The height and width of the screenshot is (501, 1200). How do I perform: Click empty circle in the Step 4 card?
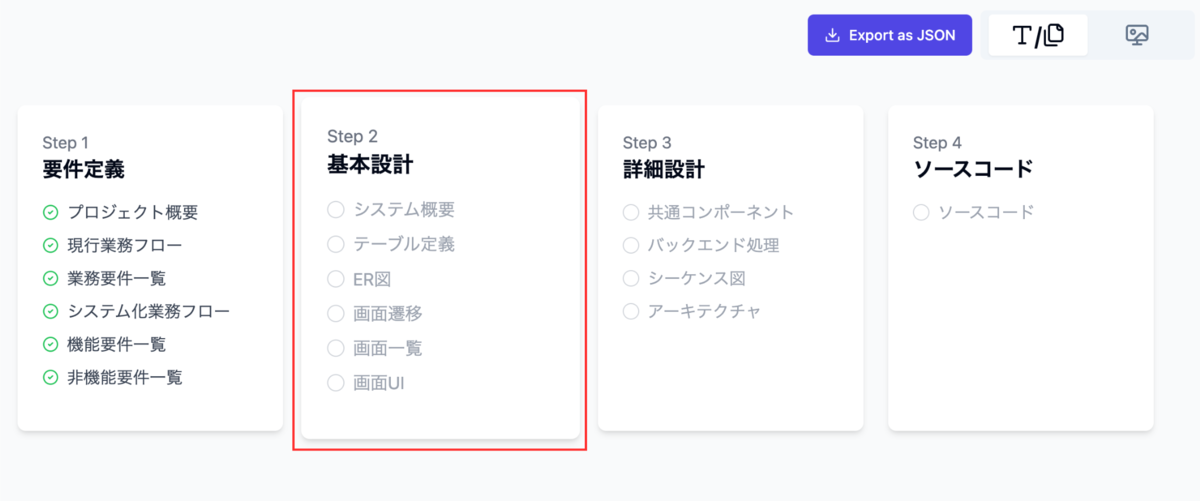pyautogui.click(x=921, y=212)
